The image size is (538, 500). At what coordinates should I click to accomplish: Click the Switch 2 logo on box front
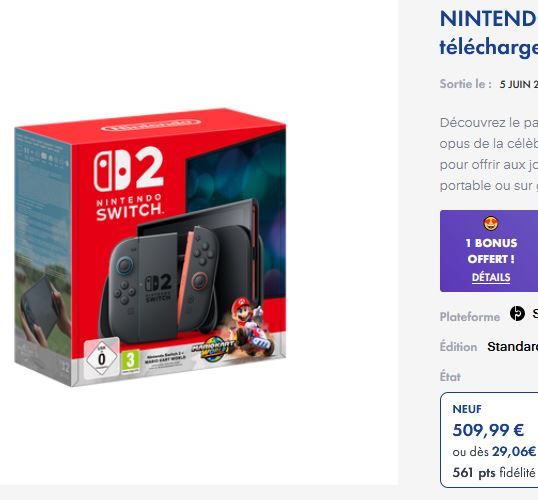click(x=129, y=184)
